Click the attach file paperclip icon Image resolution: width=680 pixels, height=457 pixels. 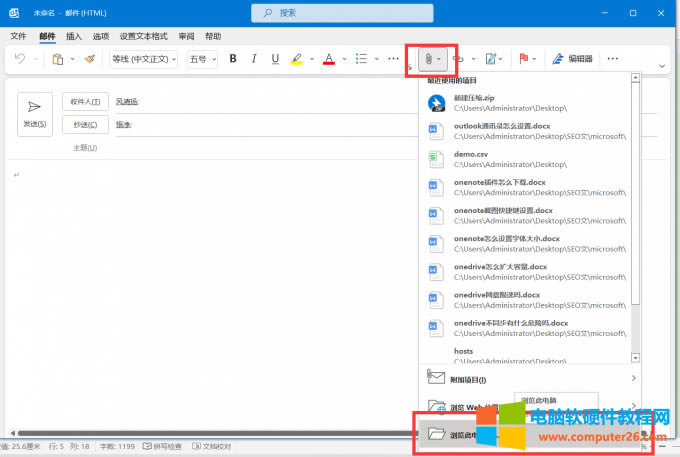click(x=426, y=59)
